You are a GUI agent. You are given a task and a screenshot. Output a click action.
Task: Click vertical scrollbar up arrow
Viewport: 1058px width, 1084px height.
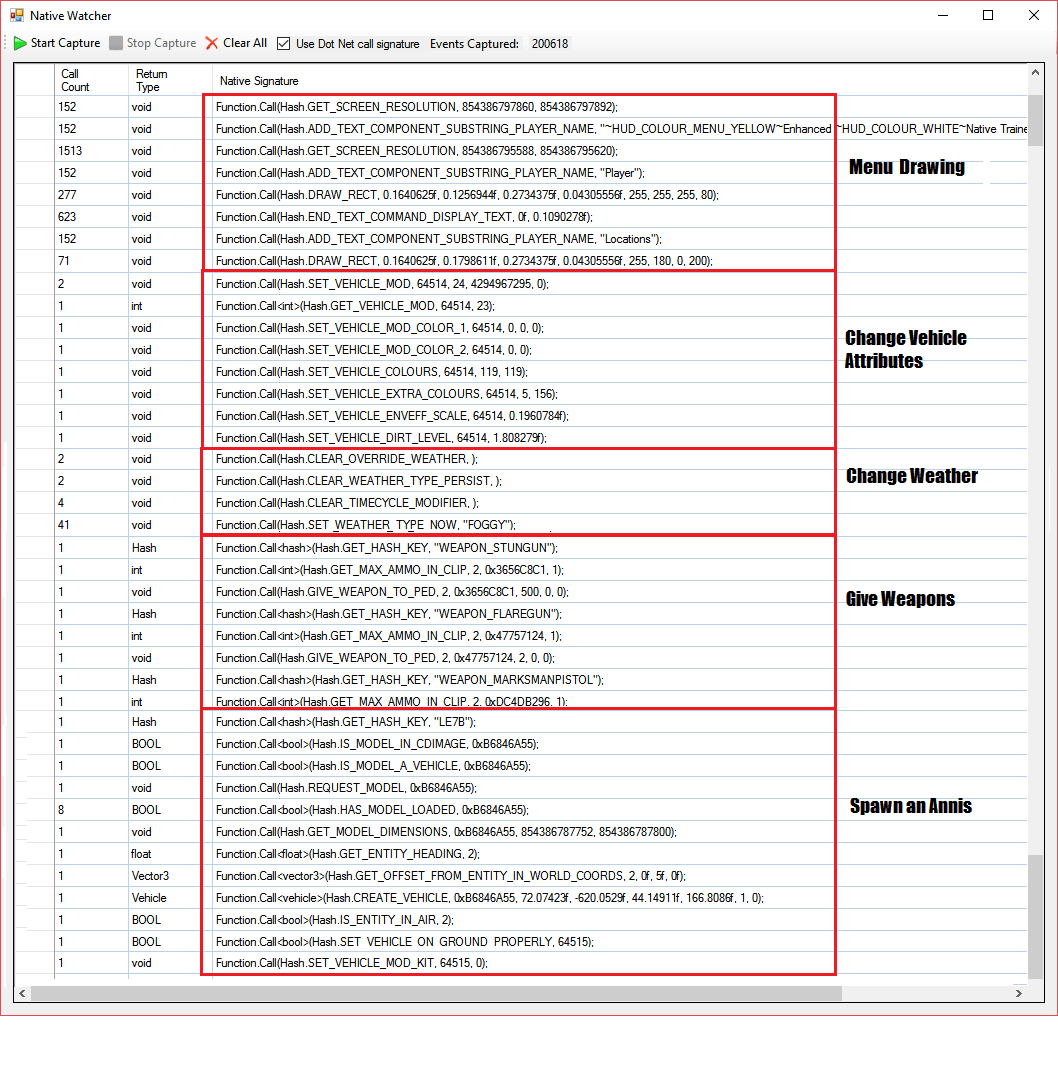click(x=1035, y=73)
